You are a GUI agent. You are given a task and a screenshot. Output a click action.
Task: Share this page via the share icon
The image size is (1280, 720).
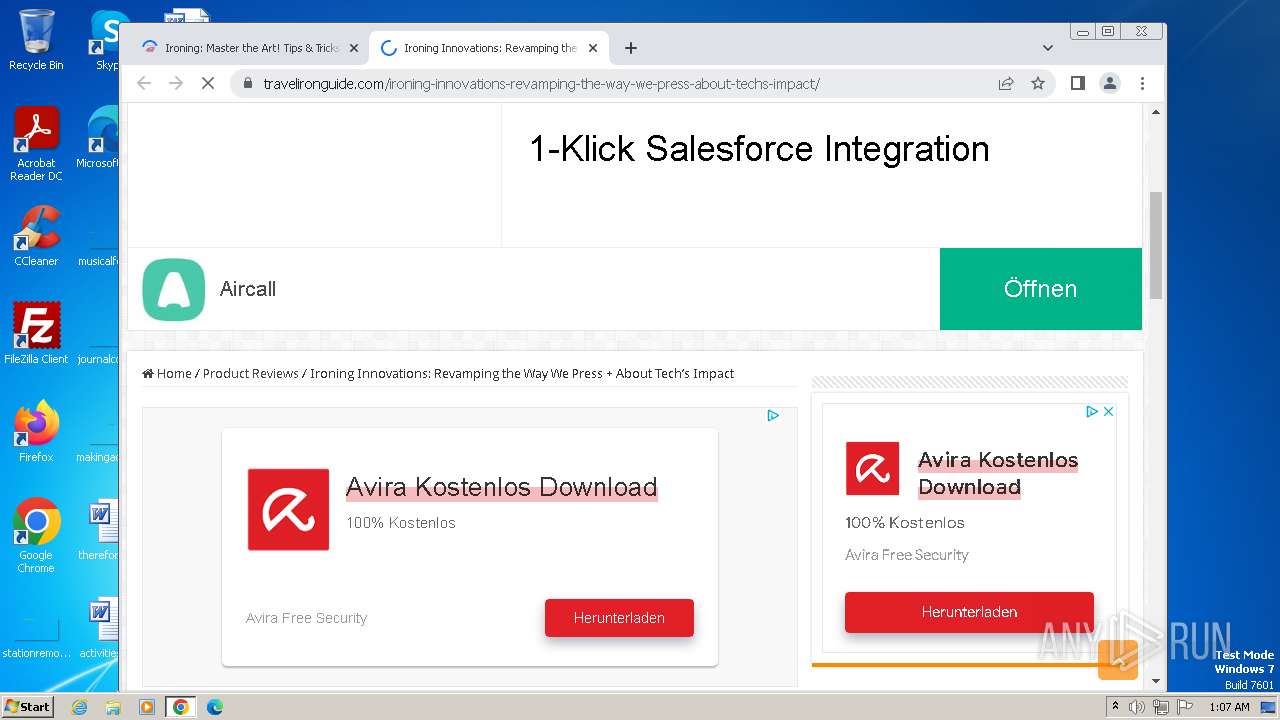[1006, 84]
